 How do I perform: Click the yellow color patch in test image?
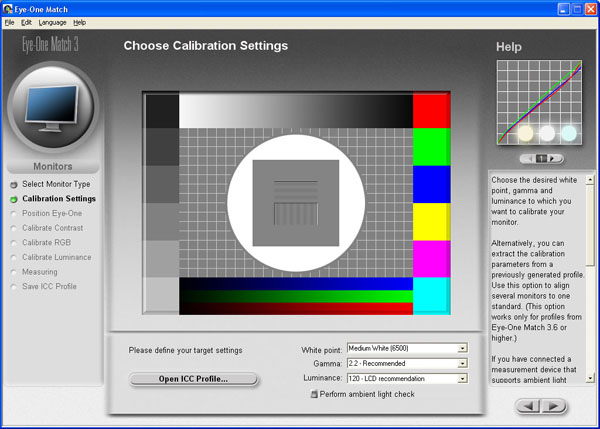click(x=431, y=222)
